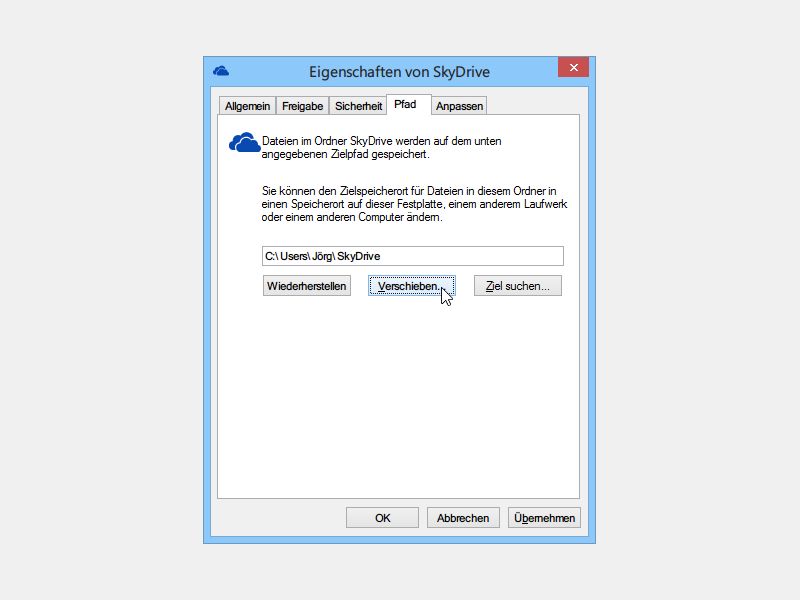Switch to the Allgemein tab

[x=247, y=106]
